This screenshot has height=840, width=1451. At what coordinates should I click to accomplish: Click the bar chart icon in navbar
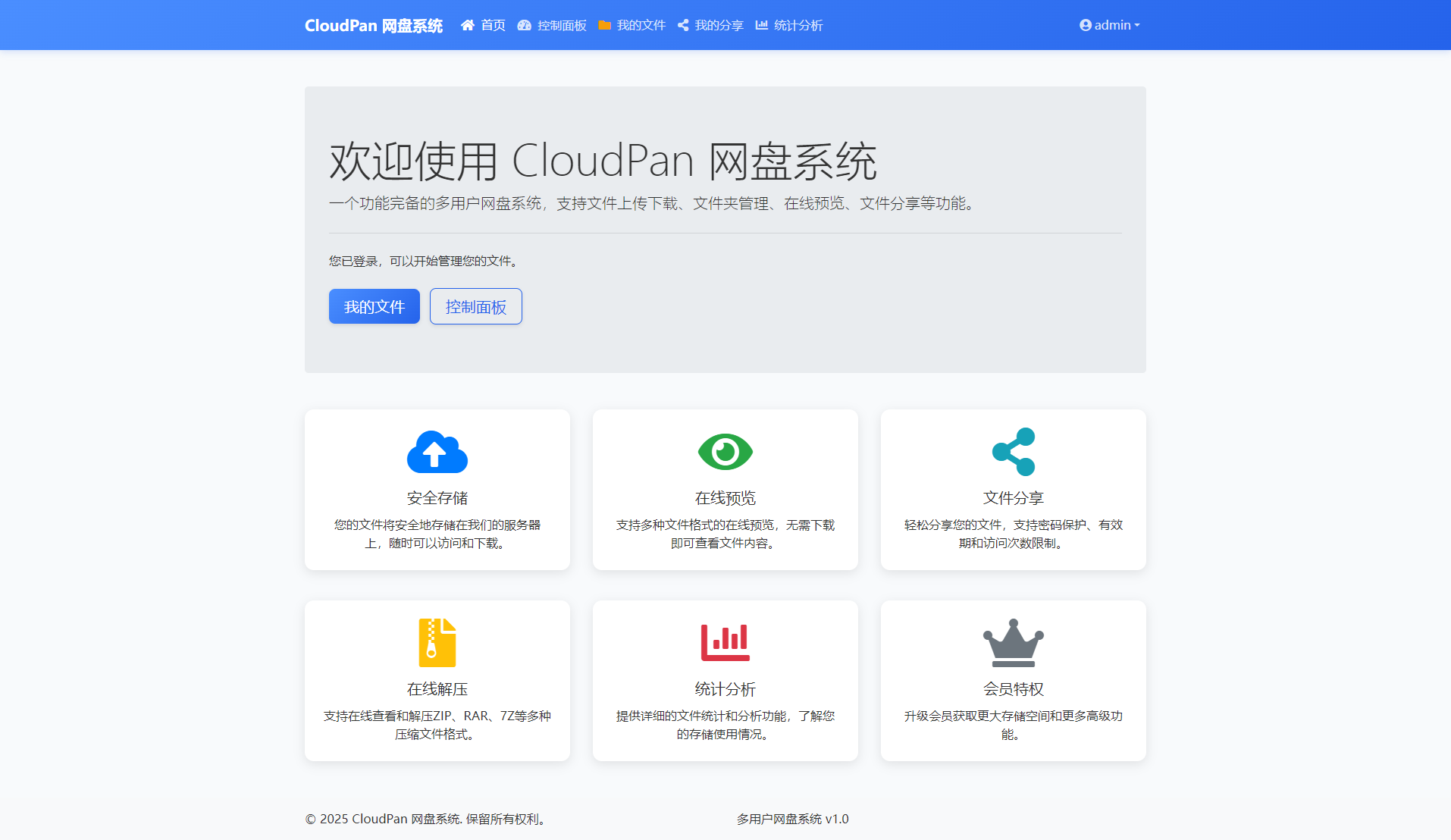click(761, 25)
